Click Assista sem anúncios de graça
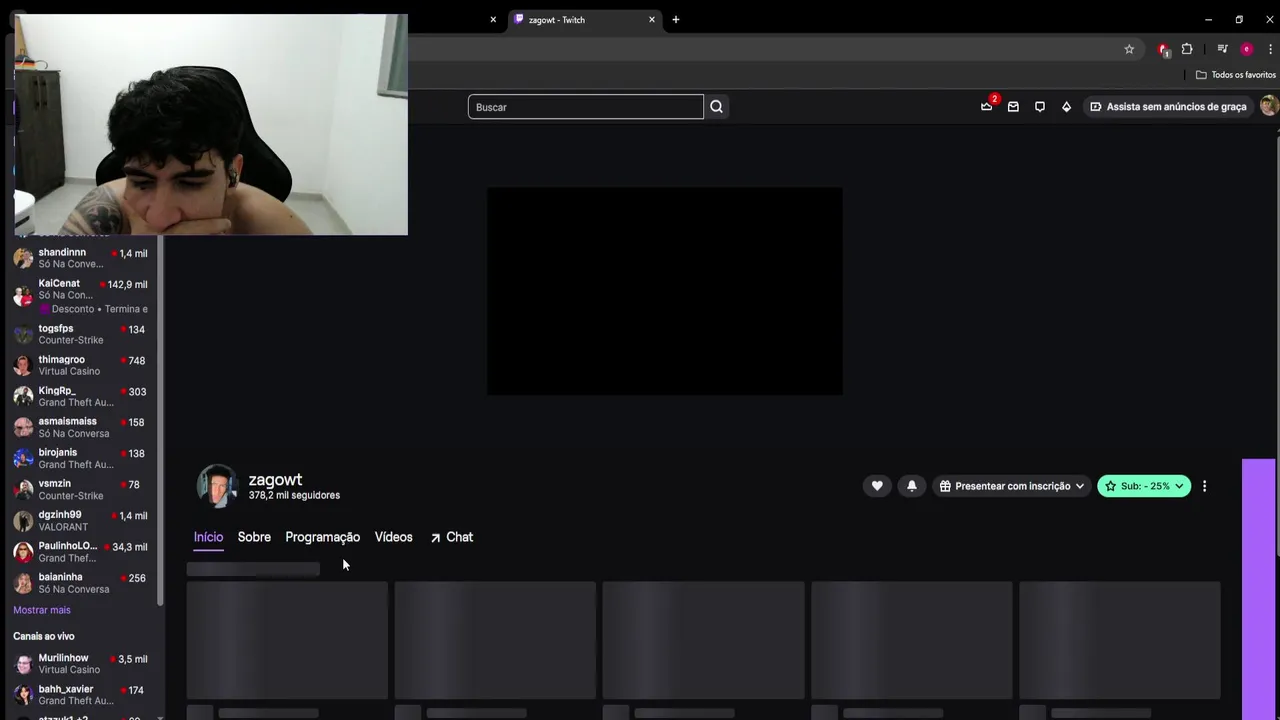The height and width of the screenshot is (720, 1280). point(1168,107)
